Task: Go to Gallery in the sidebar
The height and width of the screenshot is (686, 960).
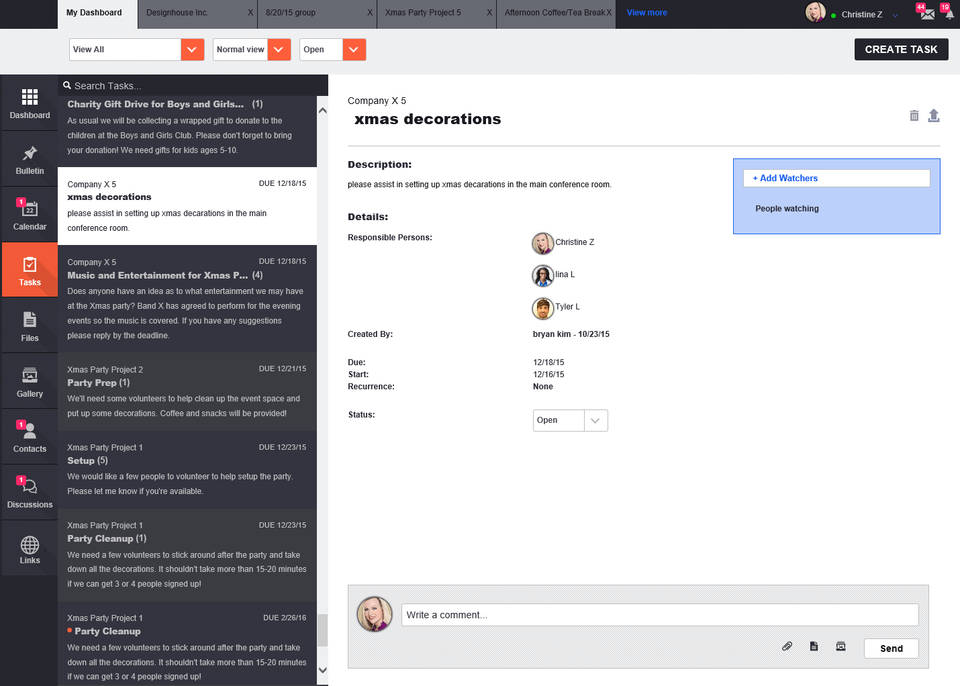Action: click(29, 381)
